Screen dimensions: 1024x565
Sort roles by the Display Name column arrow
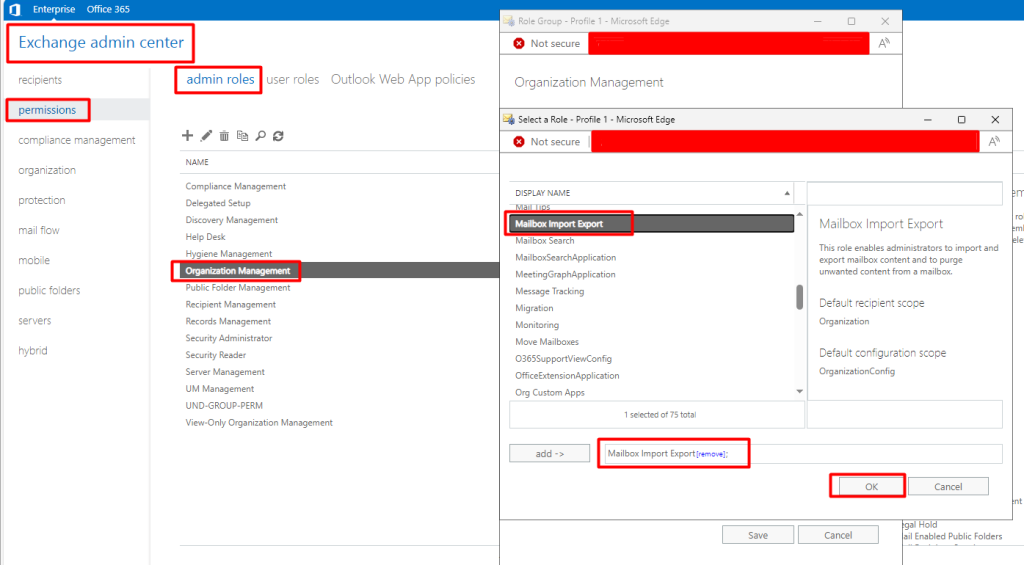[787, 193]
